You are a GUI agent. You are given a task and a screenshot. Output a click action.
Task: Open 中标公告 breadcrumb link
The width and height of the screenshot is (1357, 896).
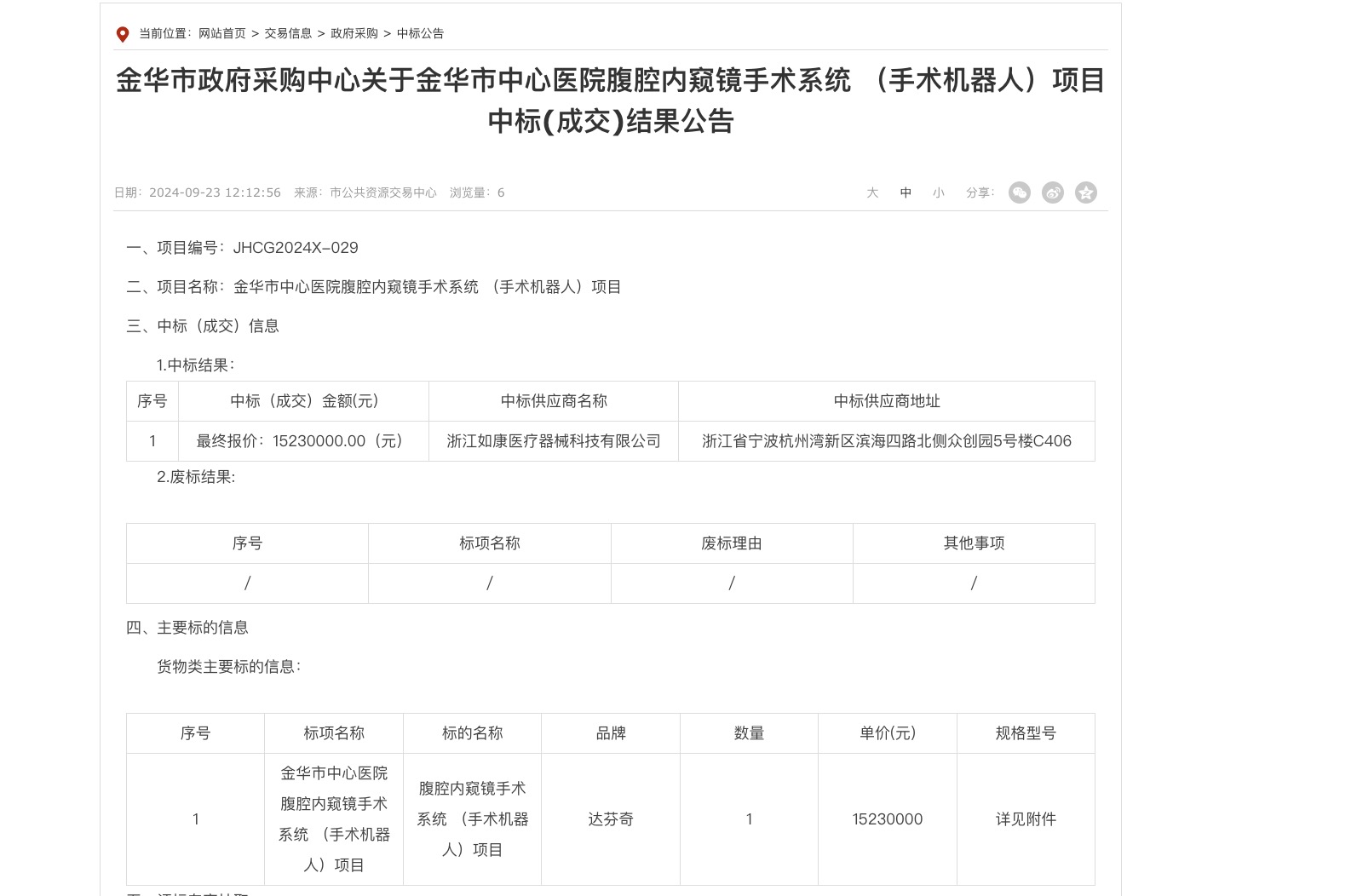point(420,33)
